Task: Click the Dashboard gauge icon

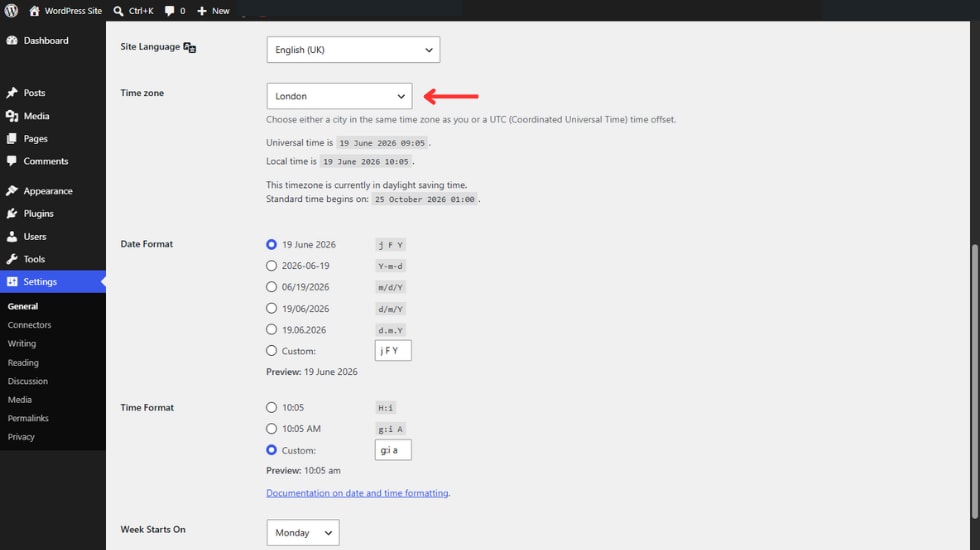Action: (12, 40)
